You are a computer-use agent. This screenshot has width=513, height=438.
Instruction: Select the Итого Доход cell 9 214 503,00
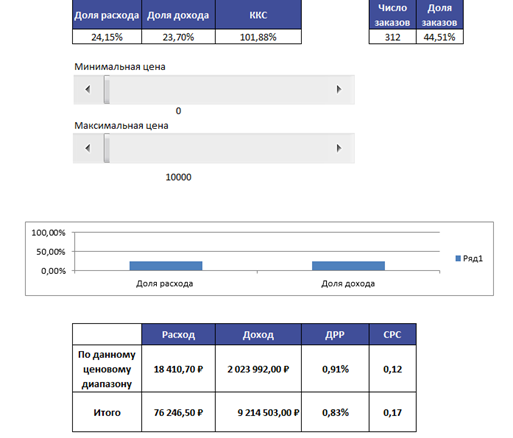pos(258,412)
